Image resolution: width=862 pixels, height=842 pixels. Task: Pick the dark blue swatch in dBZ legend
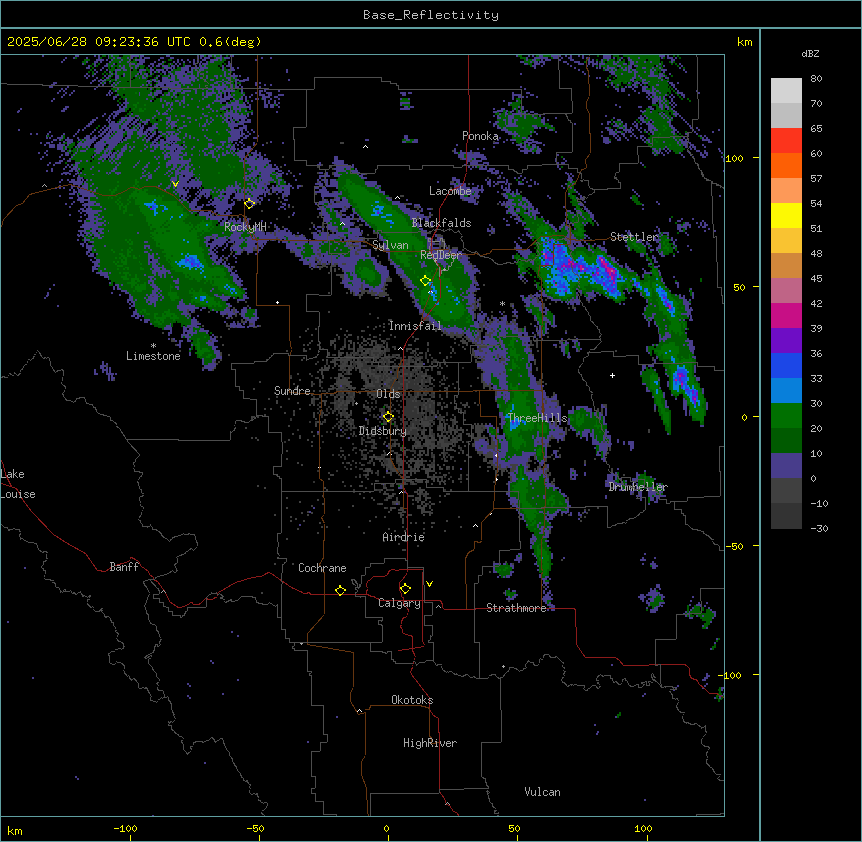(786, 365)
